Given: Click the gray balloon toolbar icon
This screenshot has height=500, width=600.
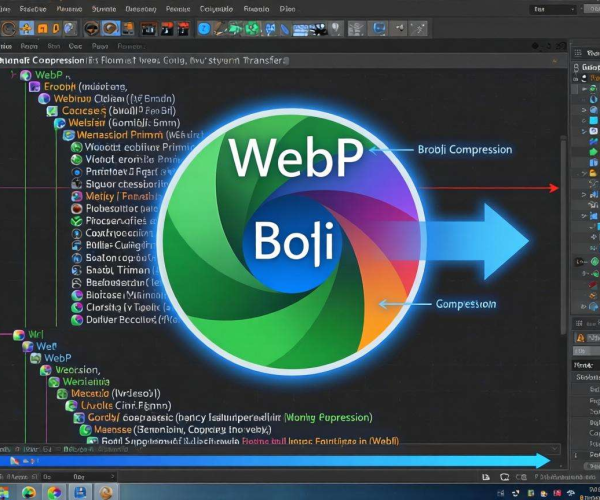Looking at the screenshot, I should (336, 28).
